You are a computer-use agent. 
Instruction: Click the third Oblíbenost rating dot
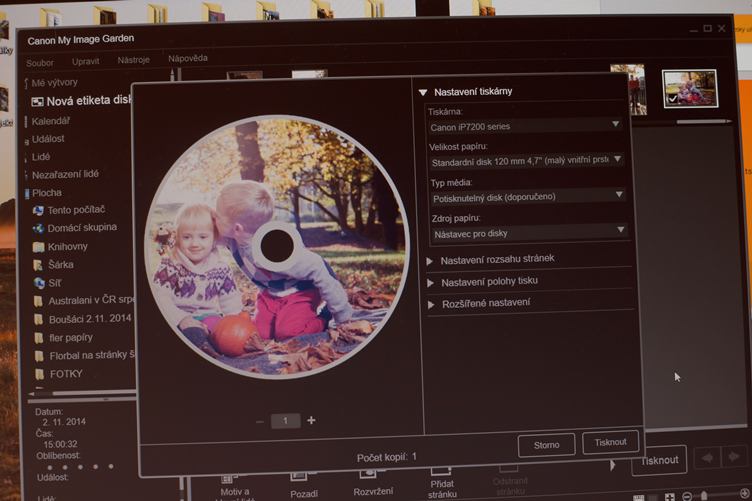(x=80, y=467)
